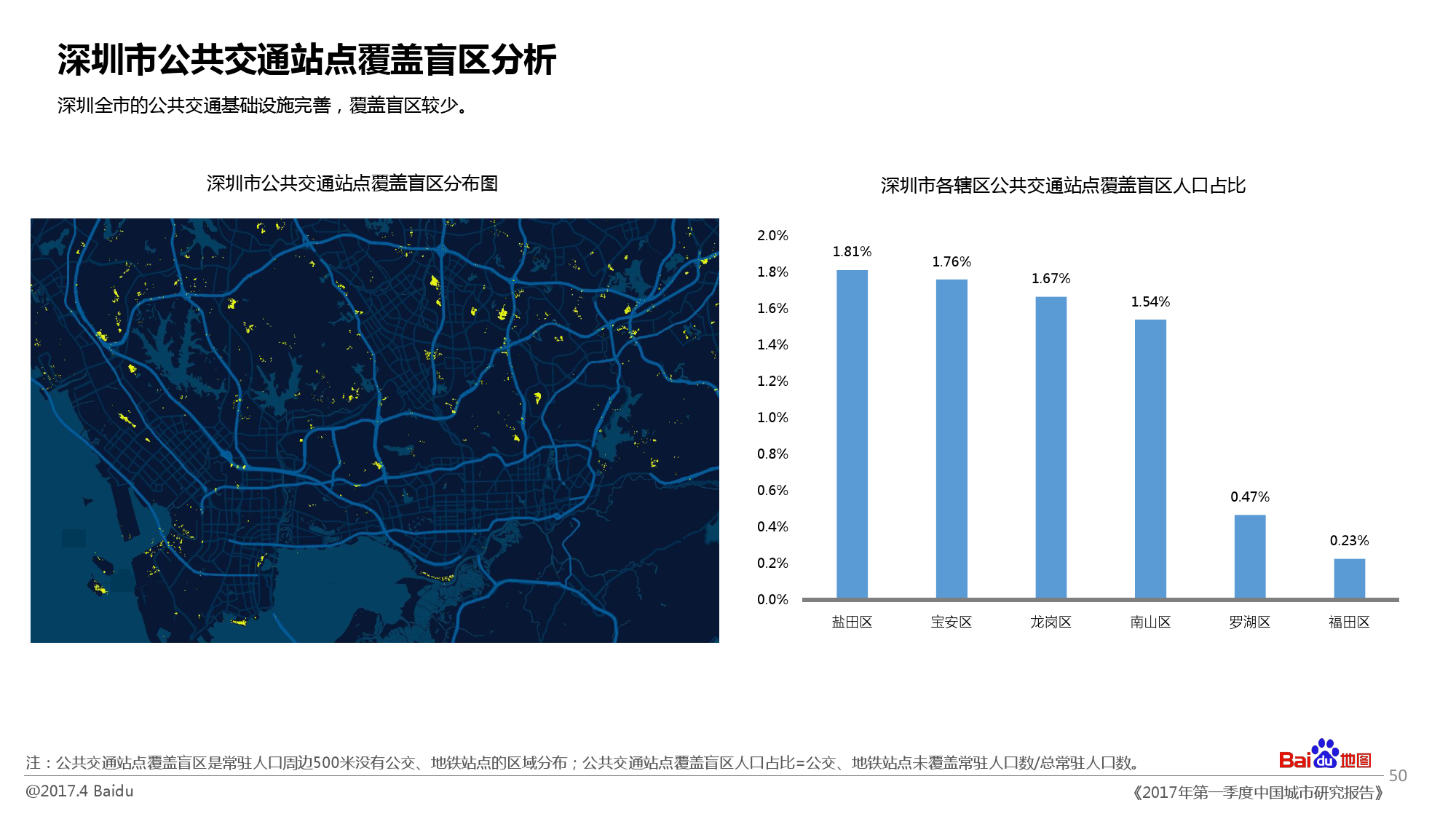The image size is (1456, 819).
Task: Select the 南山区 bar in the chart
Action: [x=1150, y=459]
